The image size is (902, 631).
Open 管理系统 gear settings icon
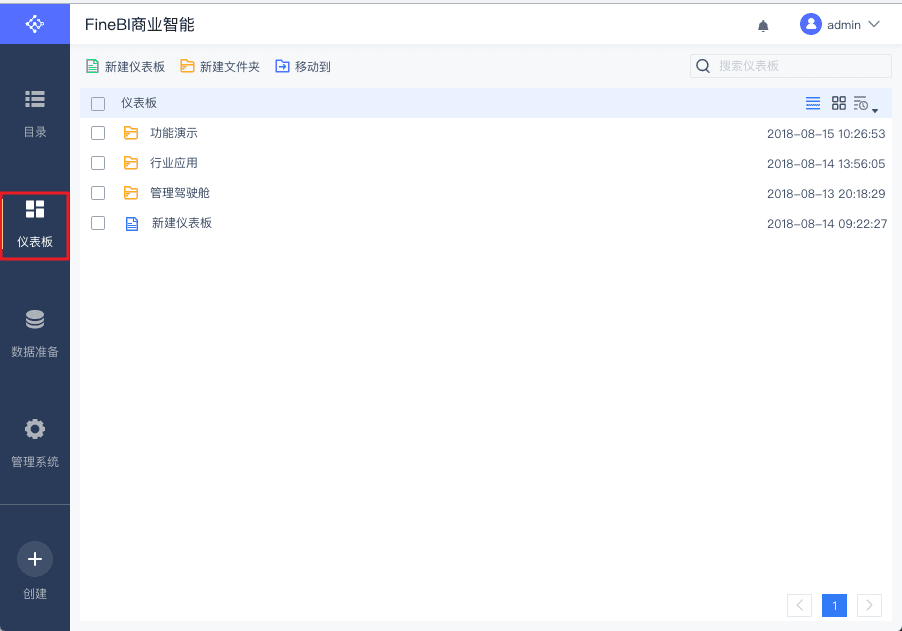click(35, 444)
